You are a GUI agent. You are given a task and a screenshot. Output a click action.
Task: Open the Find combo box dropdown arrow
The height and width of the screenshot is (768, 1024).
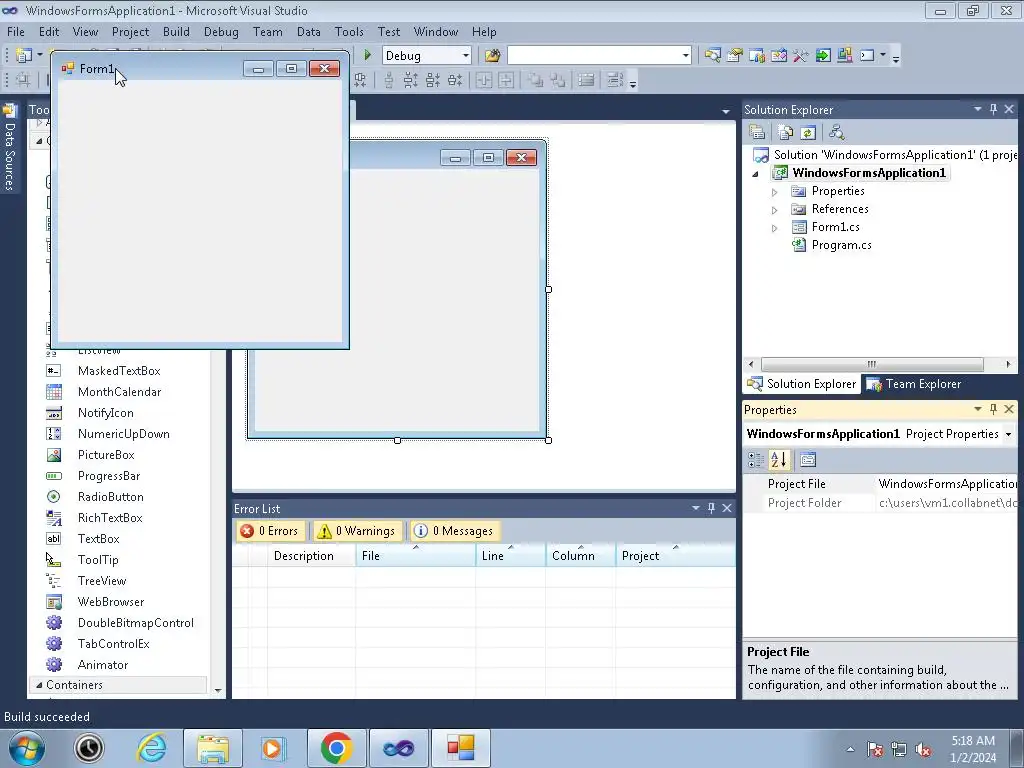pyautogui.click(x=685, y=56)
